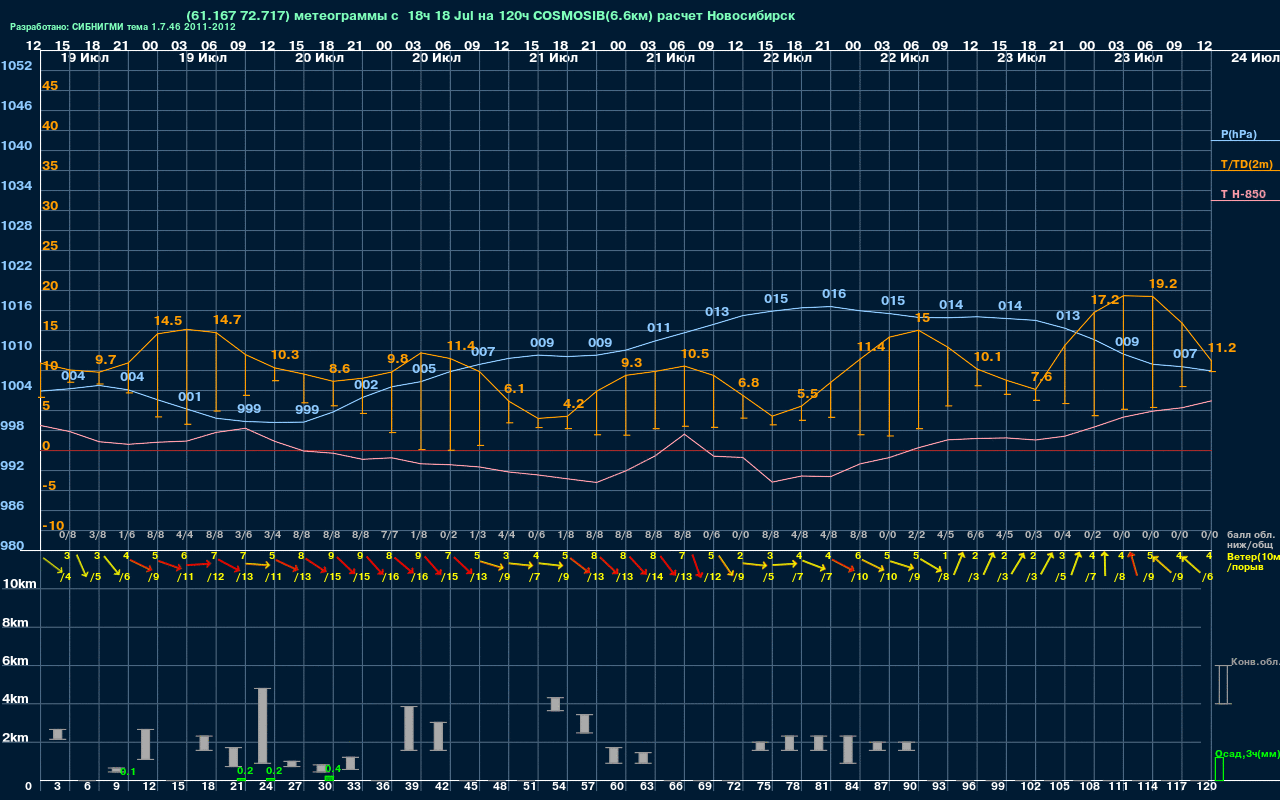Viewport: 1280px width, 800px height.
Task: Click the forecast hour 120 on bottom axis
Action: point(1206,787)
